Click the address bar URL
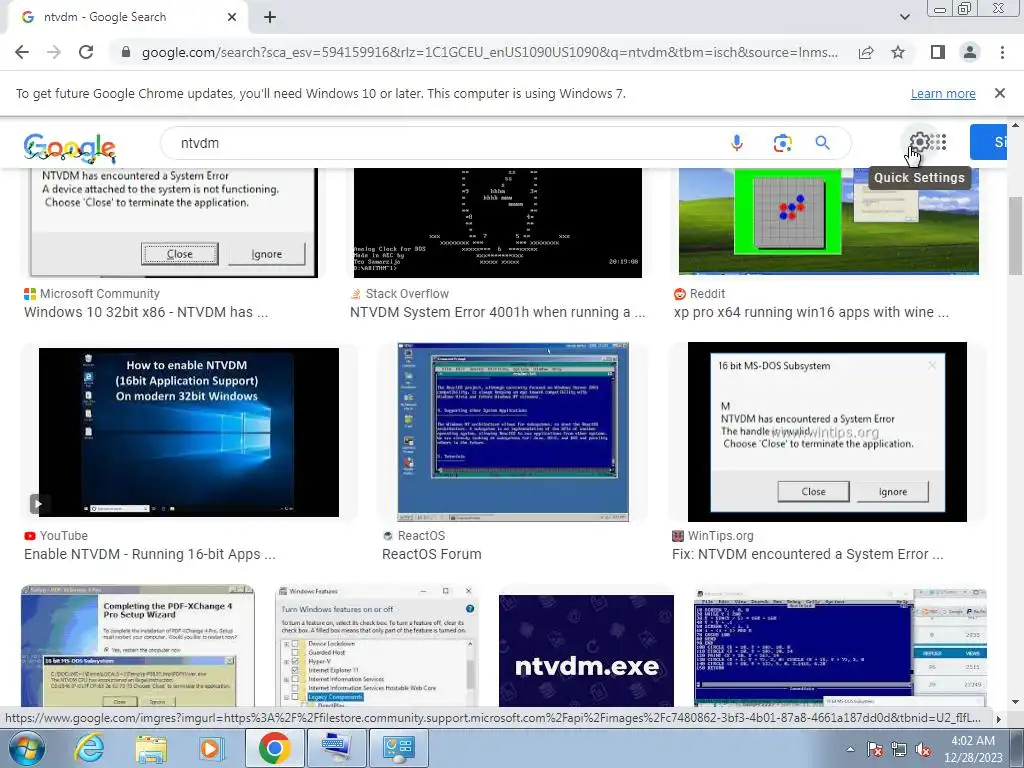 pyautogui.click(x=490, y=52)
